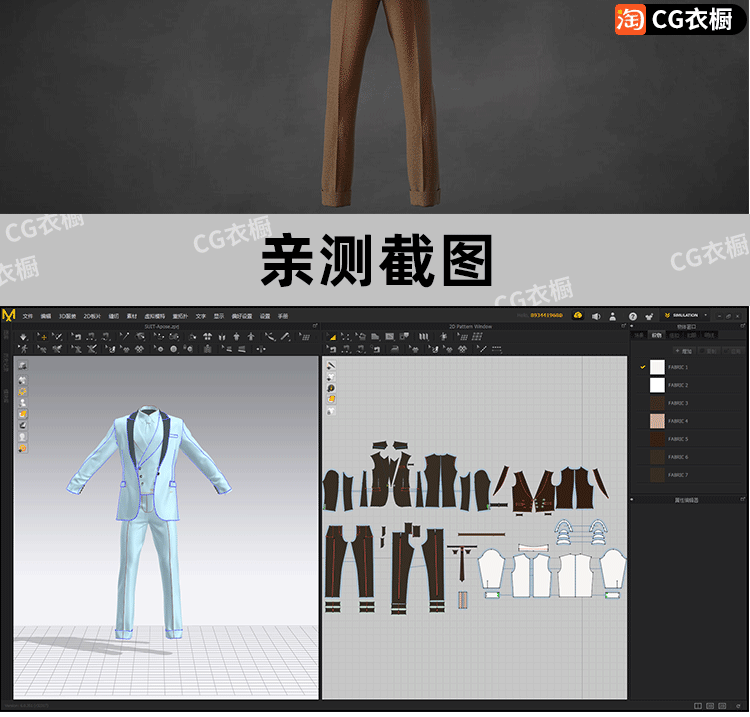Toggle the checkmark beside FABRIC 1
The height and width of the screenshot is (717, 750).
(642, 367)
